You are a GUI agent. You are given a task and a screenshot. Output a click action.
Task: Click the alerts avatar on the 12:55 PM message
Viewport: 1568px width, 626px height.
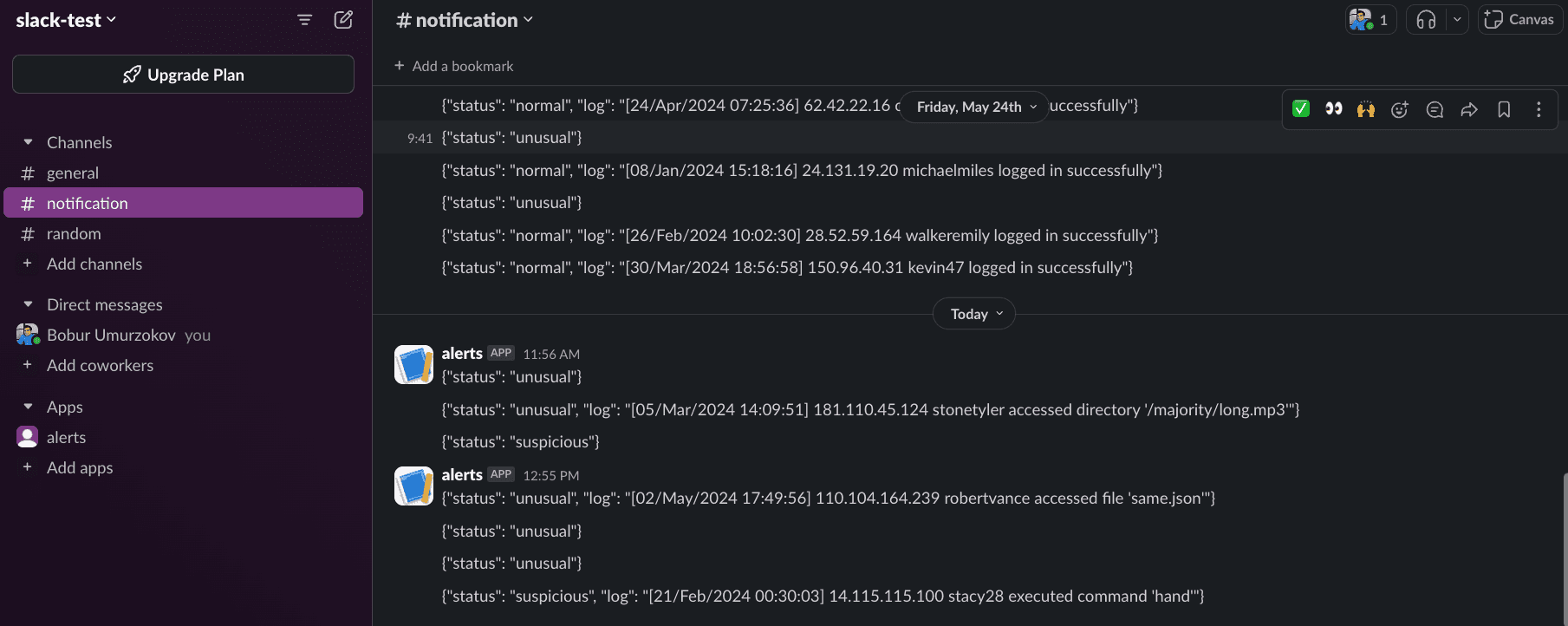[413, 486]
